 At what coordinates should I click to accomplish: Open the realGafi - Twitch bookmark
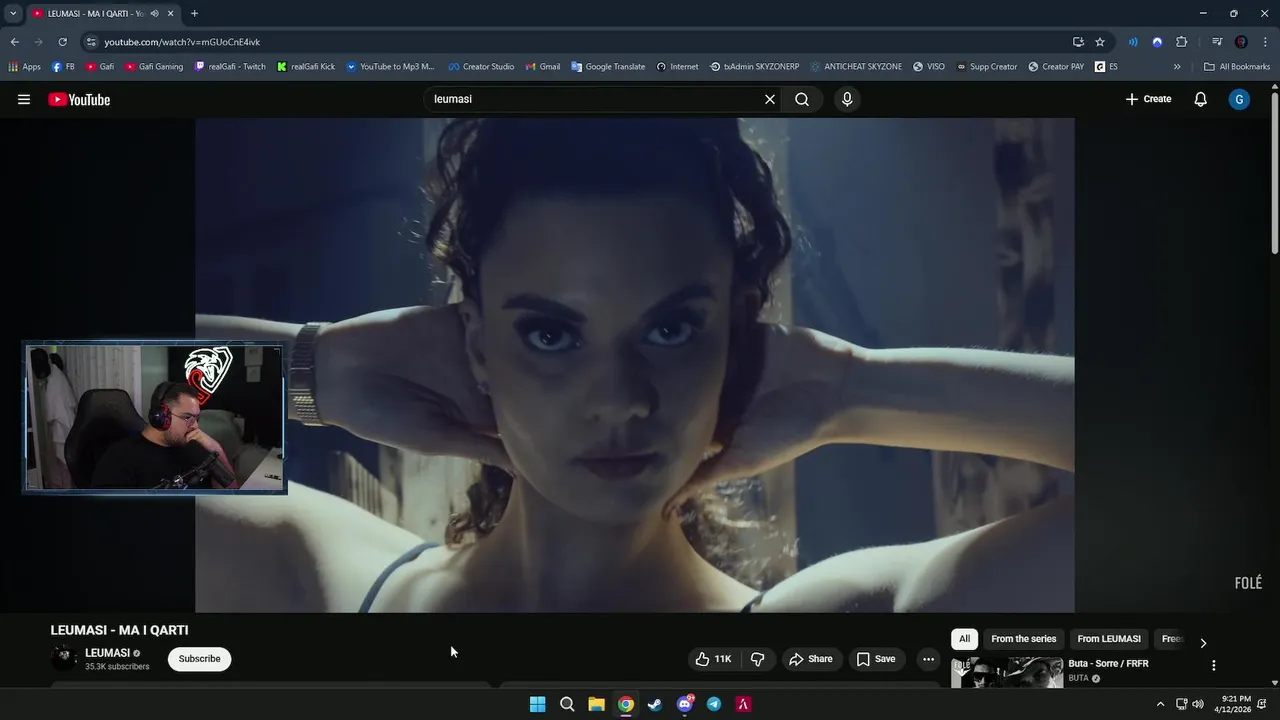click(x=231, y=67)
